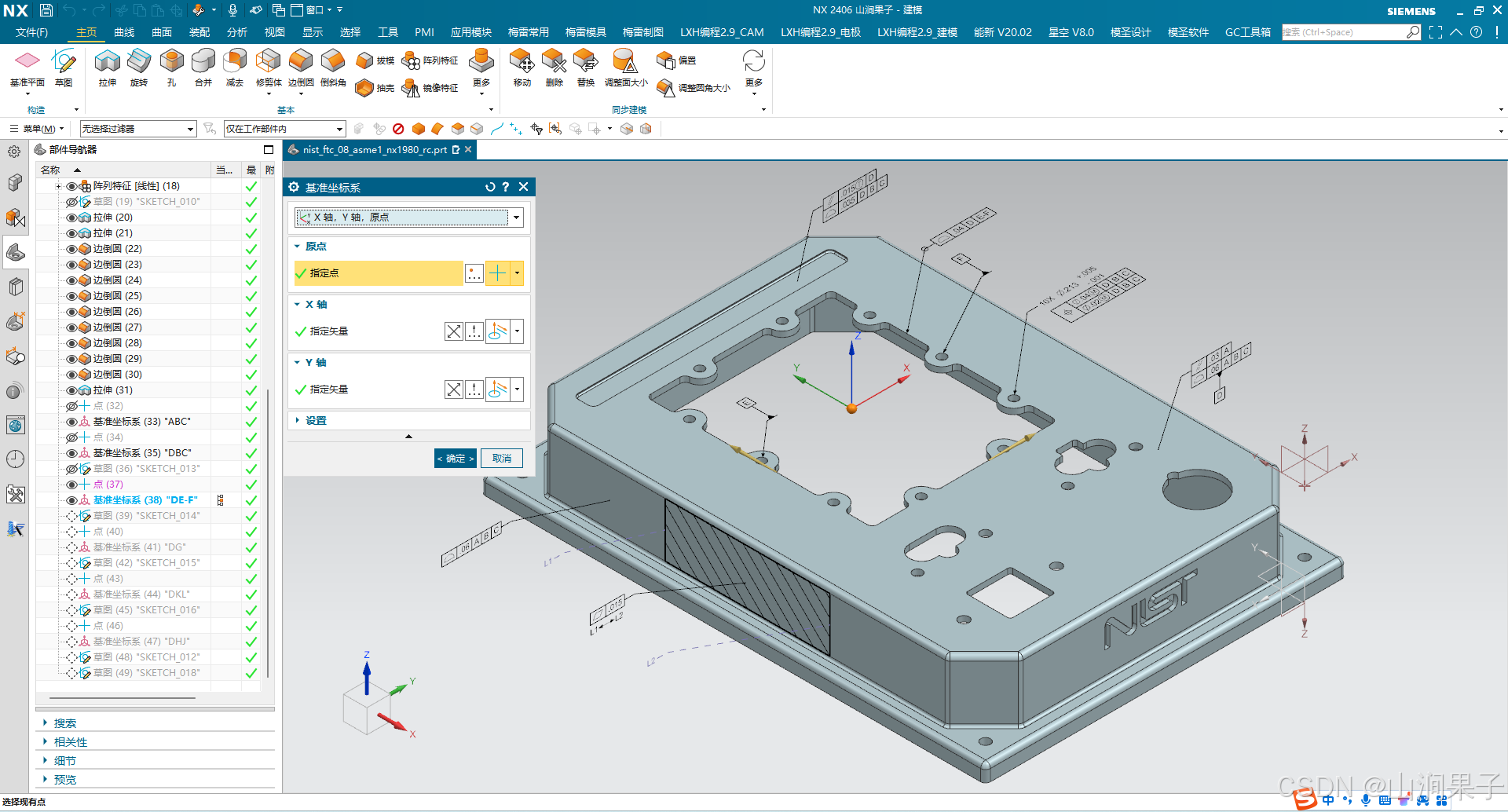Click the Offset (偏置) tool

coord(677,60)
